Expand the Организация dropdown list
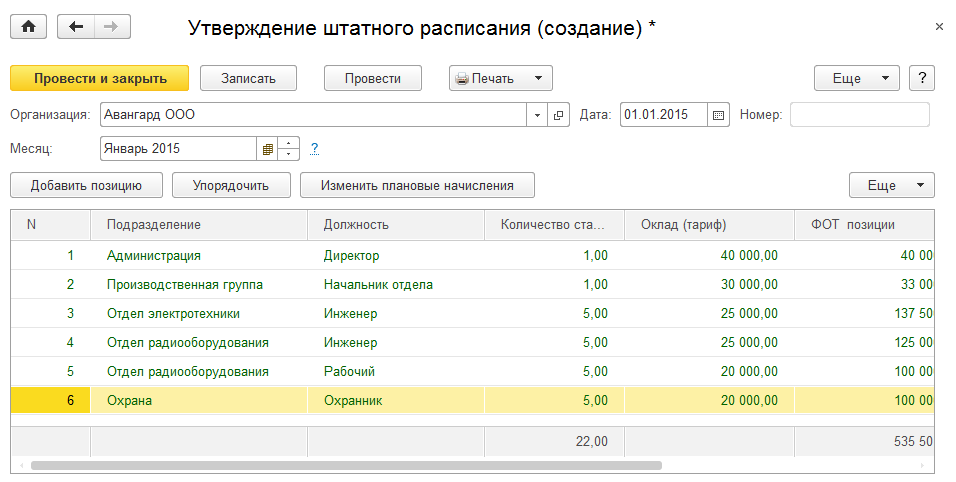This screenshot has width=956, height=482. (538, 115)
